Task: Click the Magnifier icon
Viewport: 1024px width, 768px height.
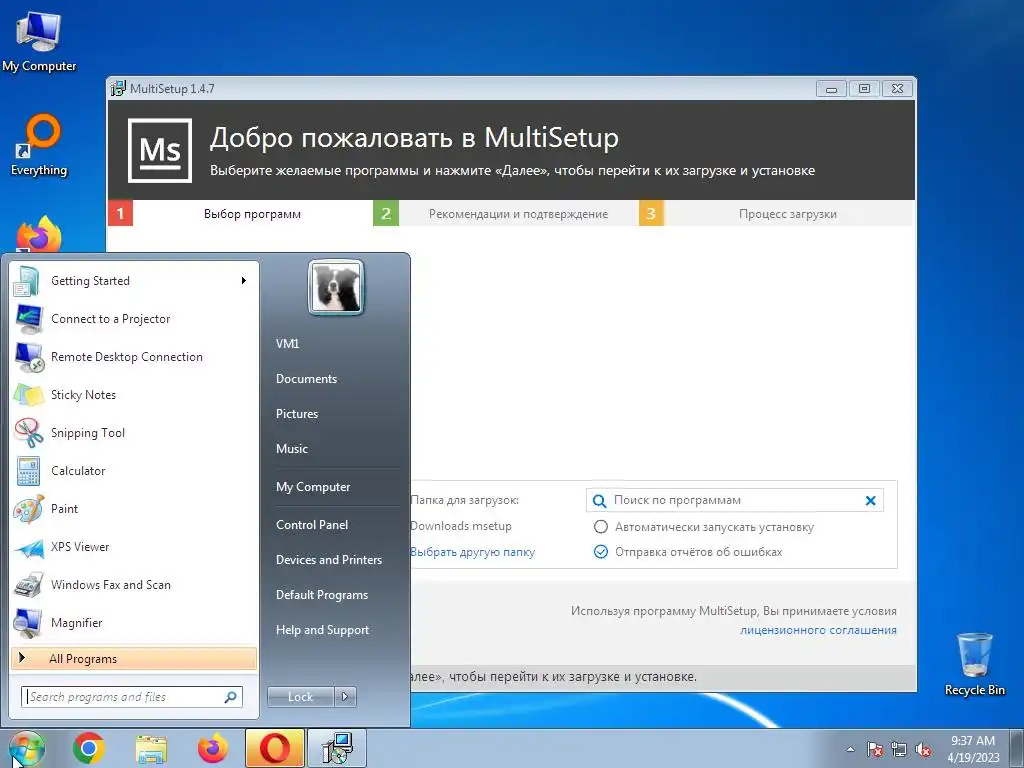Action: point(29,623)
